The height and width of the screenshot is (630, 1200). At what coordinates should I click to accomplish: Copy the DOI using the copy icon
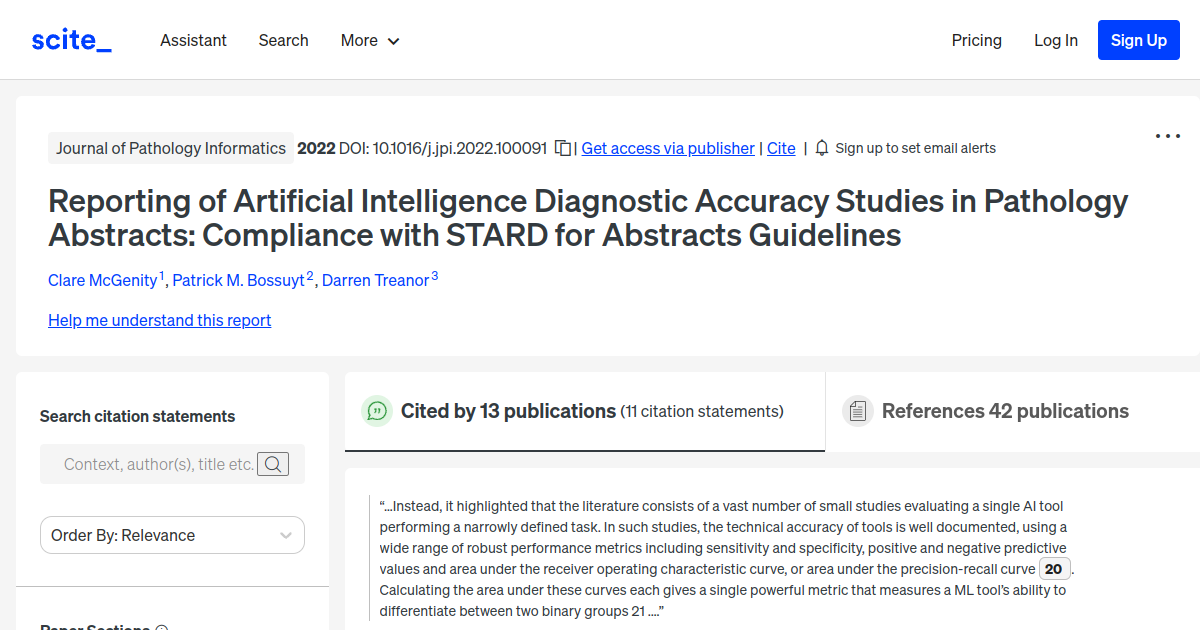[563, 147]
